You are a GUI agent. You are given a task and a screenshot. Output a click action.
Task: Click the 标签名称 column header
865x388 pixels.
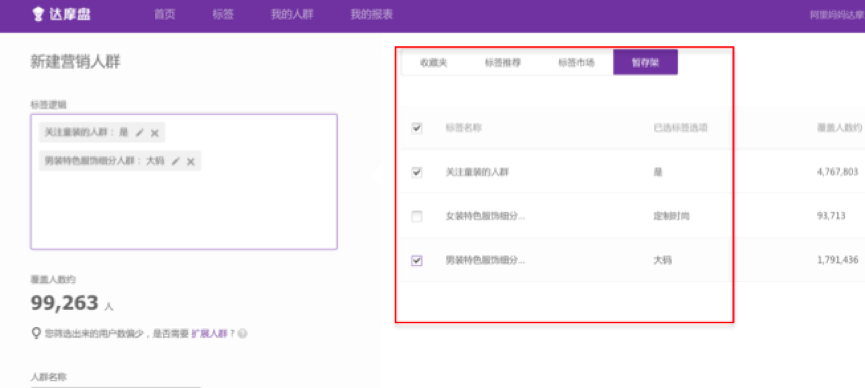(463, 128)
